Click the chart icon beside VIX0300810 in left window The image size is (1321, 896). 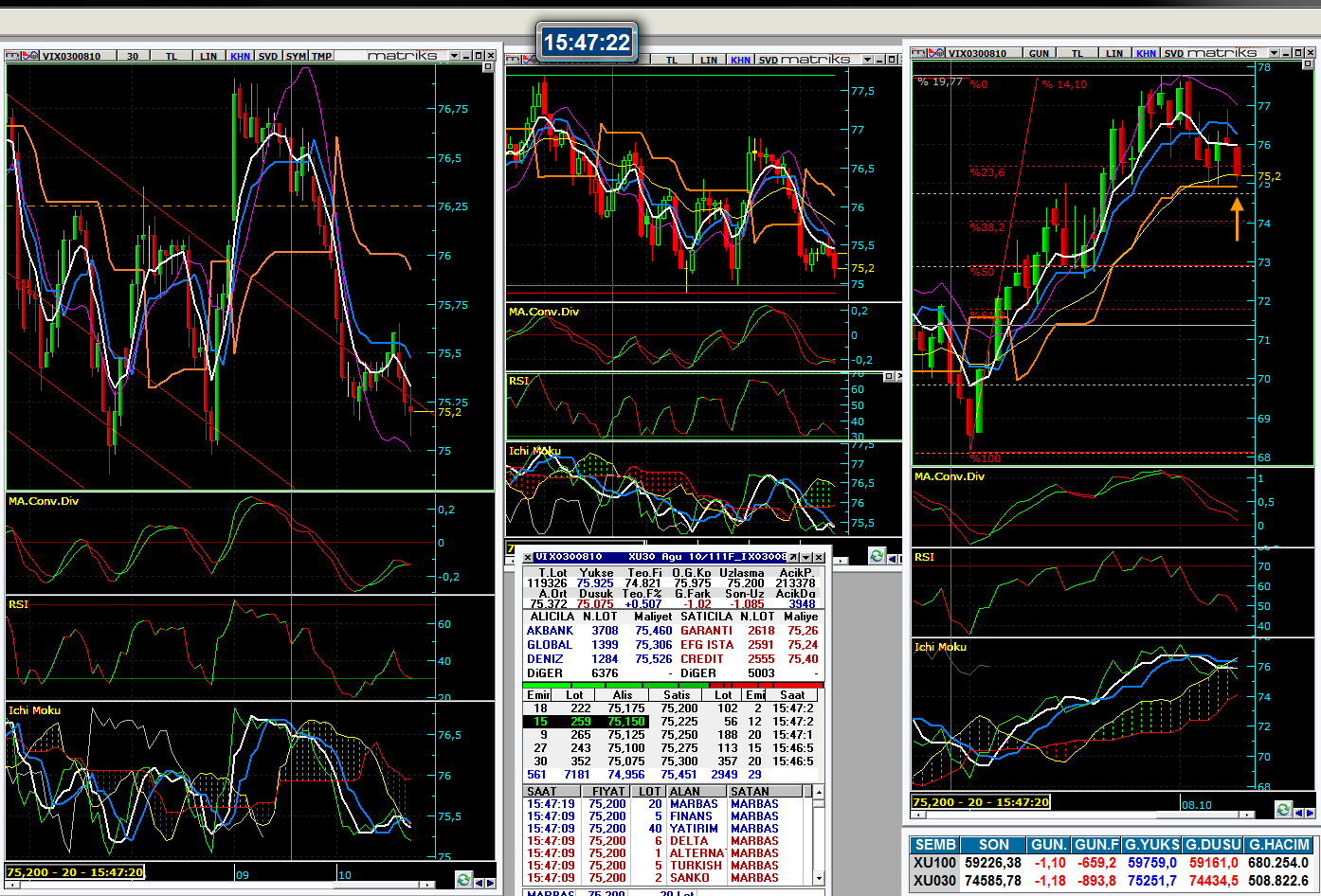pos(30,56)
